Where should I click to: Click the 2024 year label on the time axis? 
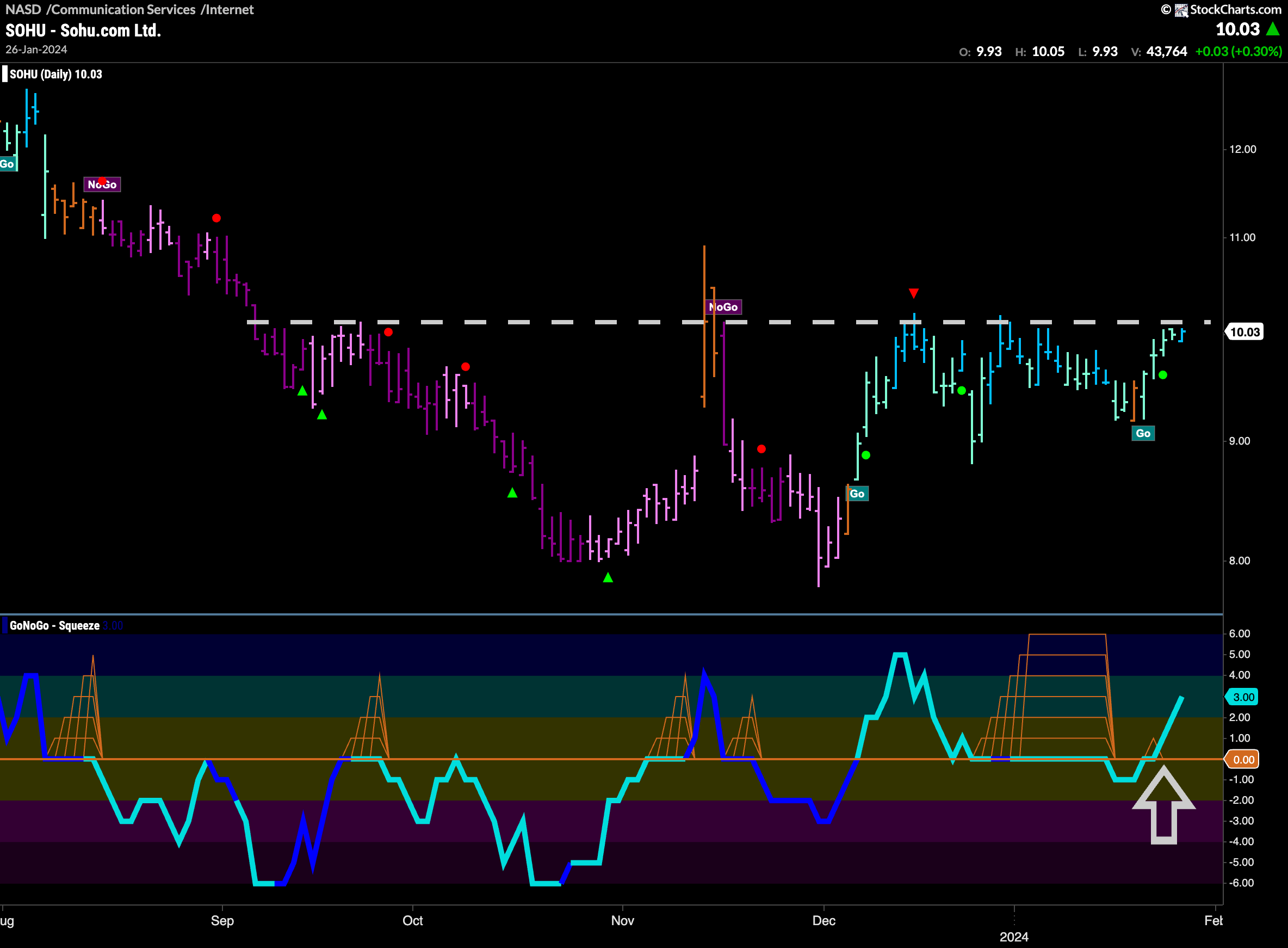pos(1014,937)
